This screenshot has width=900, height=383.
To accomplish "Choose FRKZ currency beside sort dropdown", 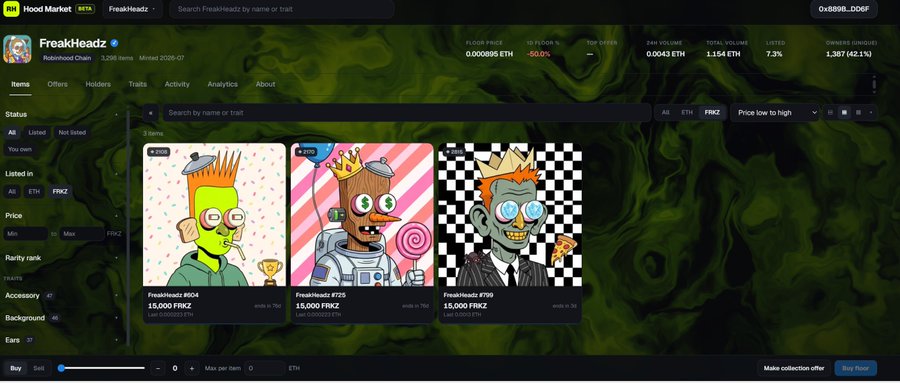I will pos(712,113).
